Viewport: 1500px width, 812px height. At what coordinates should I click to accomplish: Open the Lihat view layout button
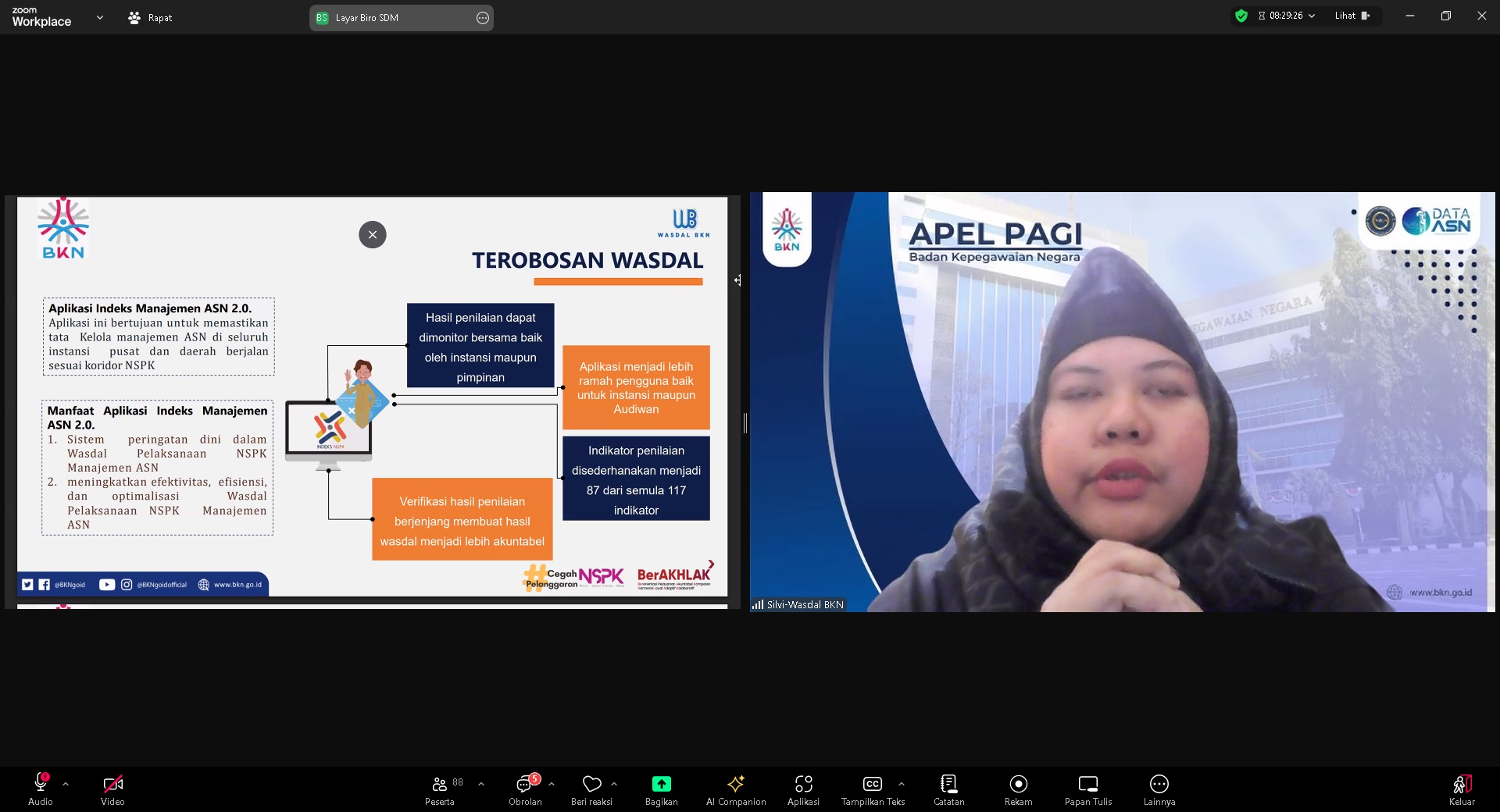point(1352,16)
